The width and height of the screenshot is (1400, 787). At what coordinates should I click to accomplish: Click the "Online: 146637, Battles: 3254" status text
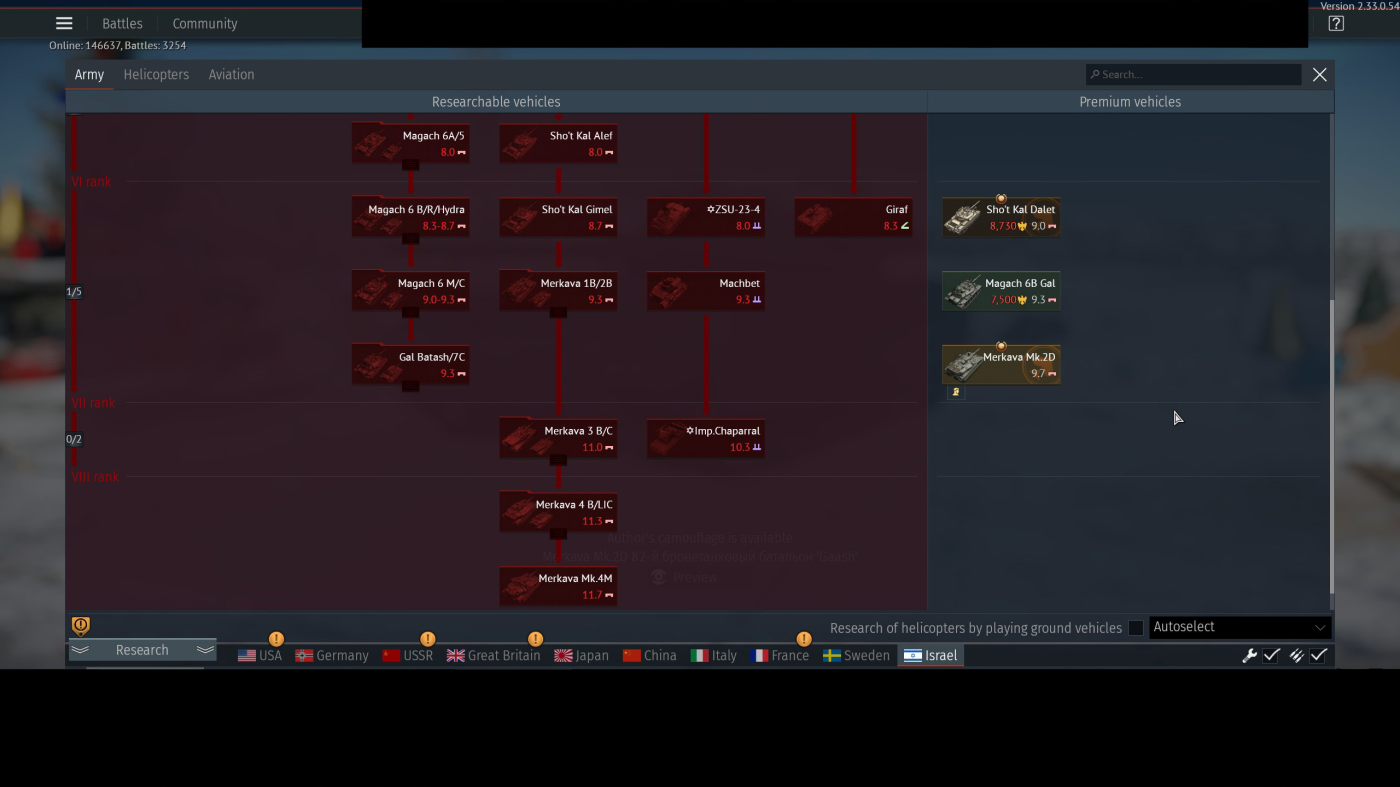(x=118, y=45)
